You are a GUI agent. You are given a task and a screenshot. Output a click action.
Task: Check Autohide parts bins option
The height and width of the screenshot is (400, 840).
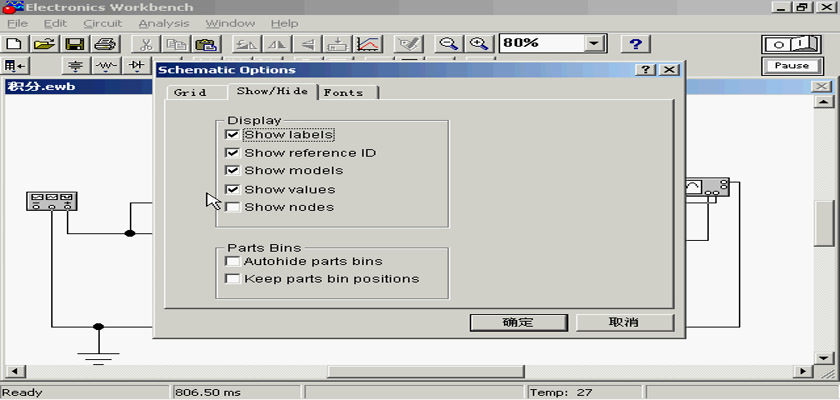click(x=233, y=261)
